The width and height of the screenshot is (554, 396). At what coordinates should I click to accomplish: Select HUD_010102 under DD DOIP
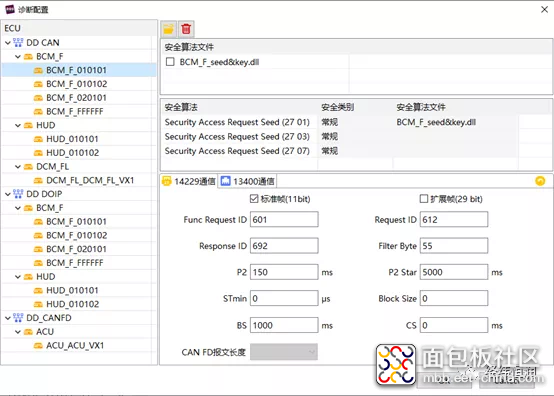[72, 304]
